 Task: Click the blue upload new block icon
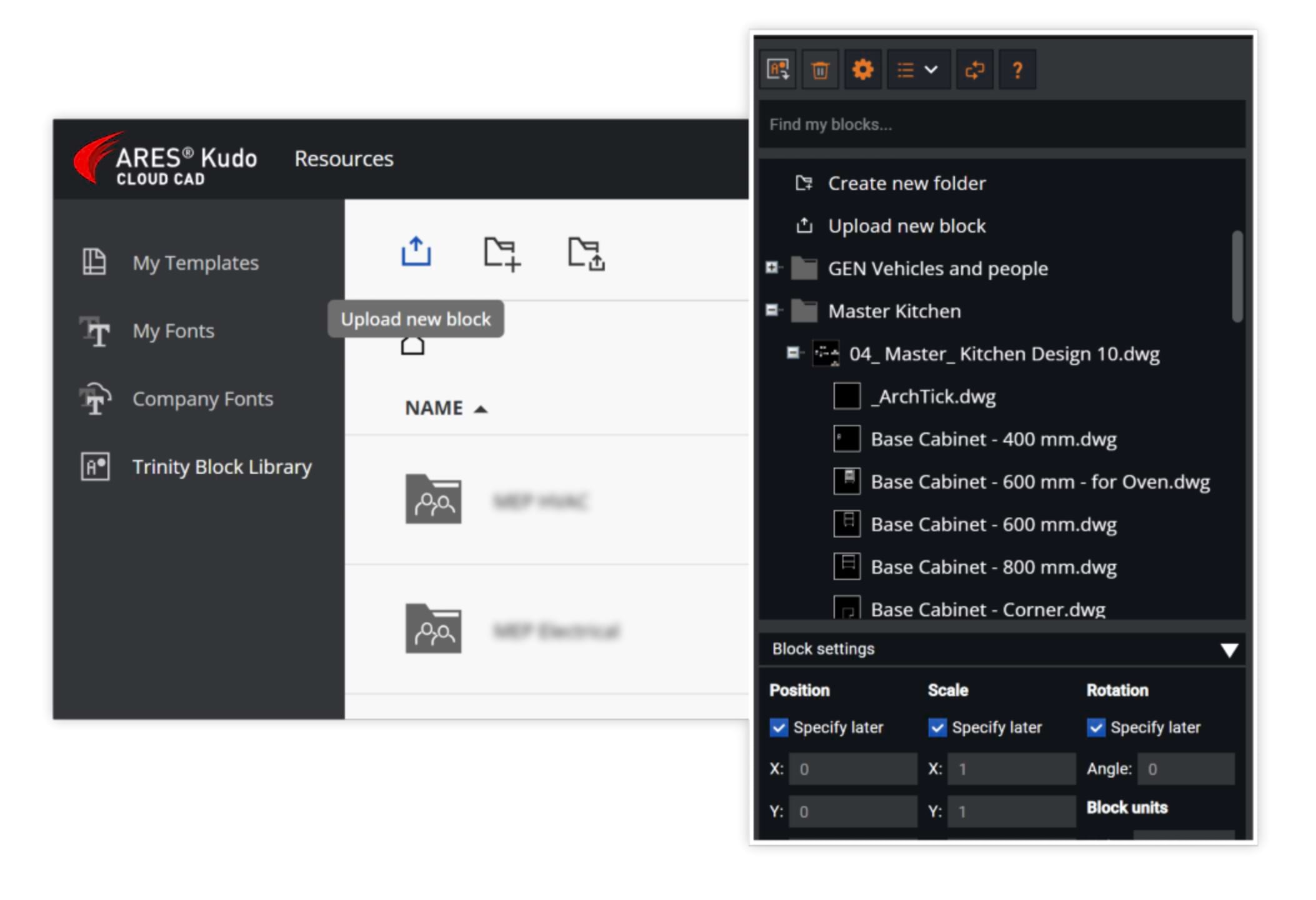tap(416, 251)
